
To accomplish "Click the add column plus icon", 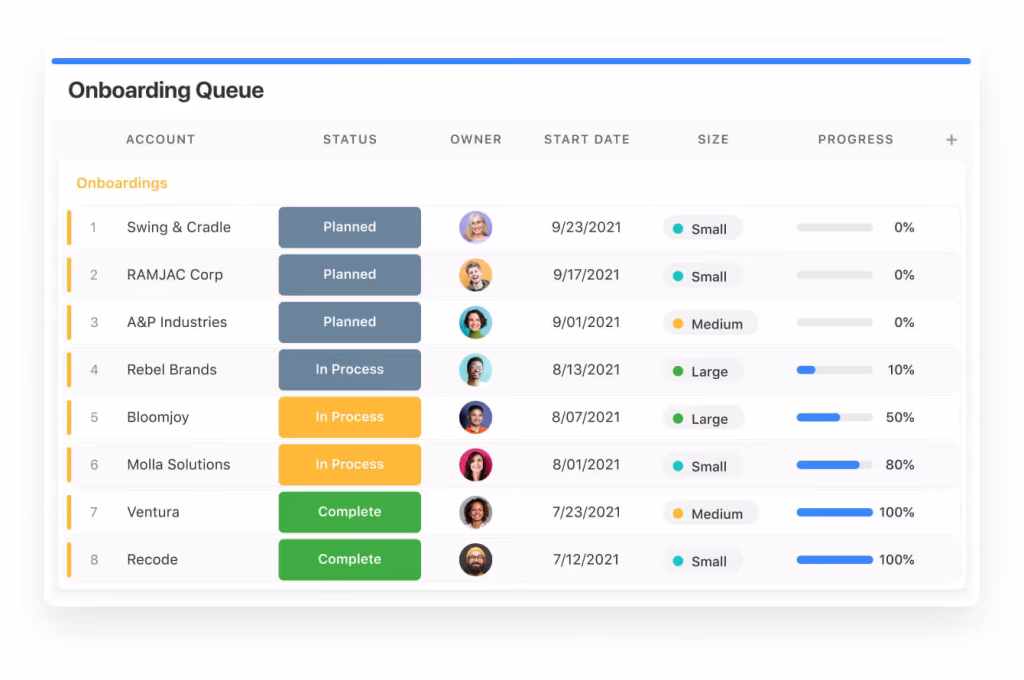I will [x=951, y=140].
